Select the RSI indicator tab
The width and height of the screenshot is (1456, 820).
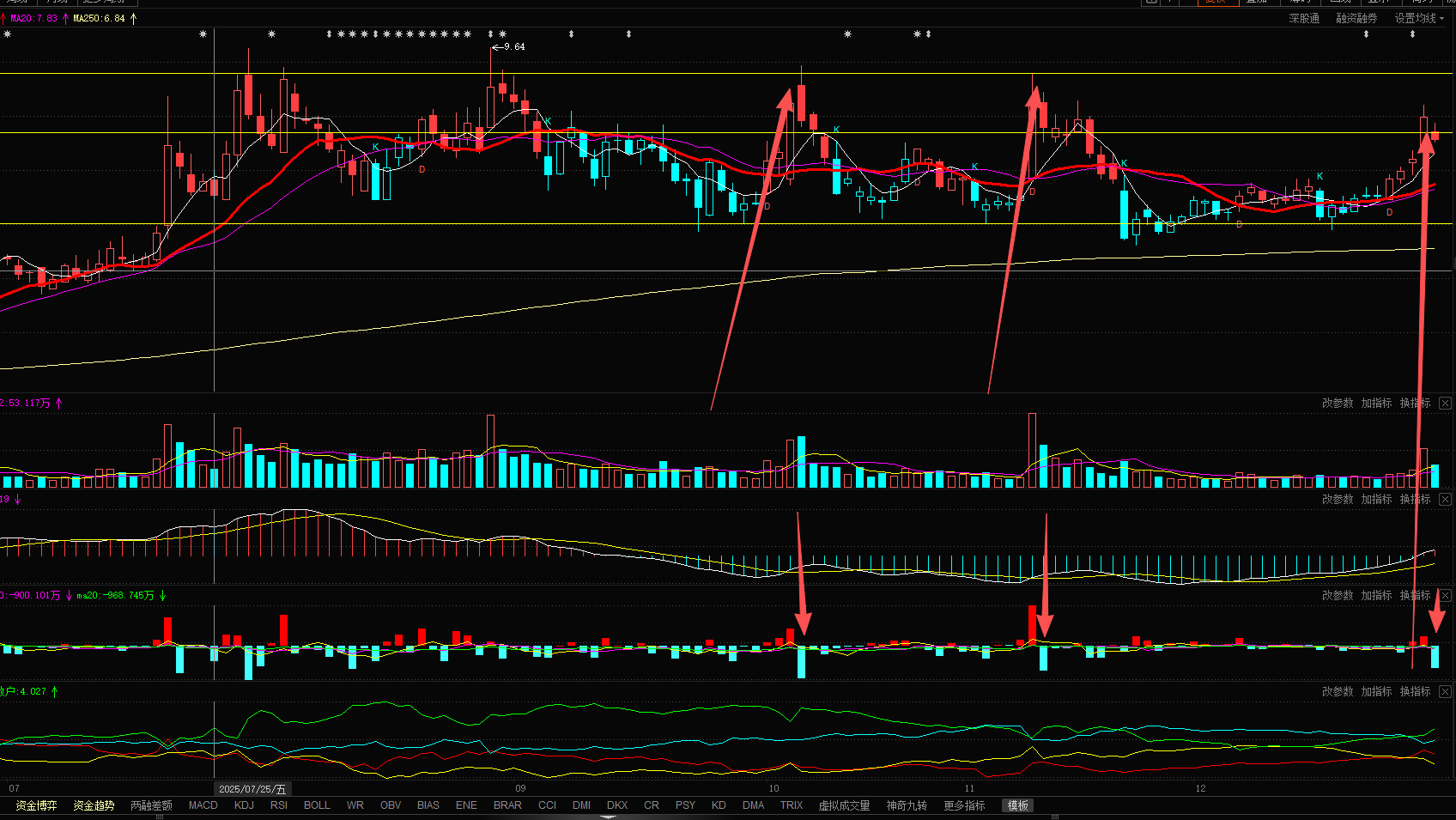click(x=279, y=805)
